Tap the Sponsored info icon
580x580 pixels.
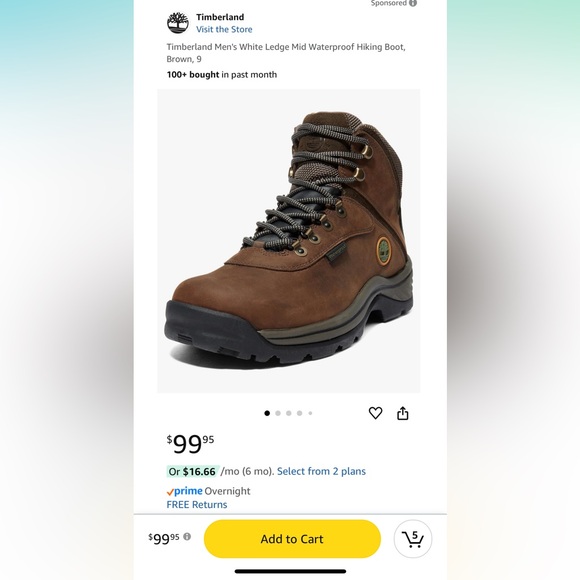click(x=413, y=3)
